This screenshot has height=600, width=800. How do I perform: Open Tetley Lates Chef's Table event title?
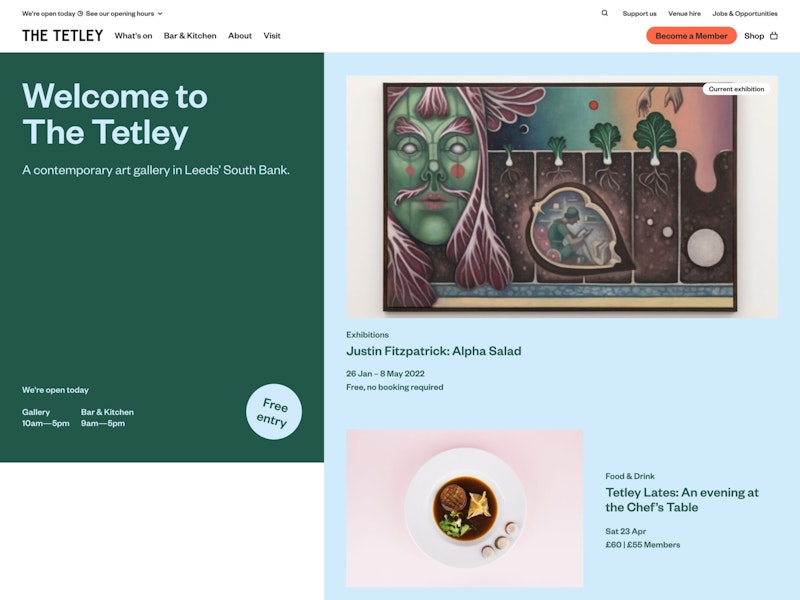[x=682, y=499]
